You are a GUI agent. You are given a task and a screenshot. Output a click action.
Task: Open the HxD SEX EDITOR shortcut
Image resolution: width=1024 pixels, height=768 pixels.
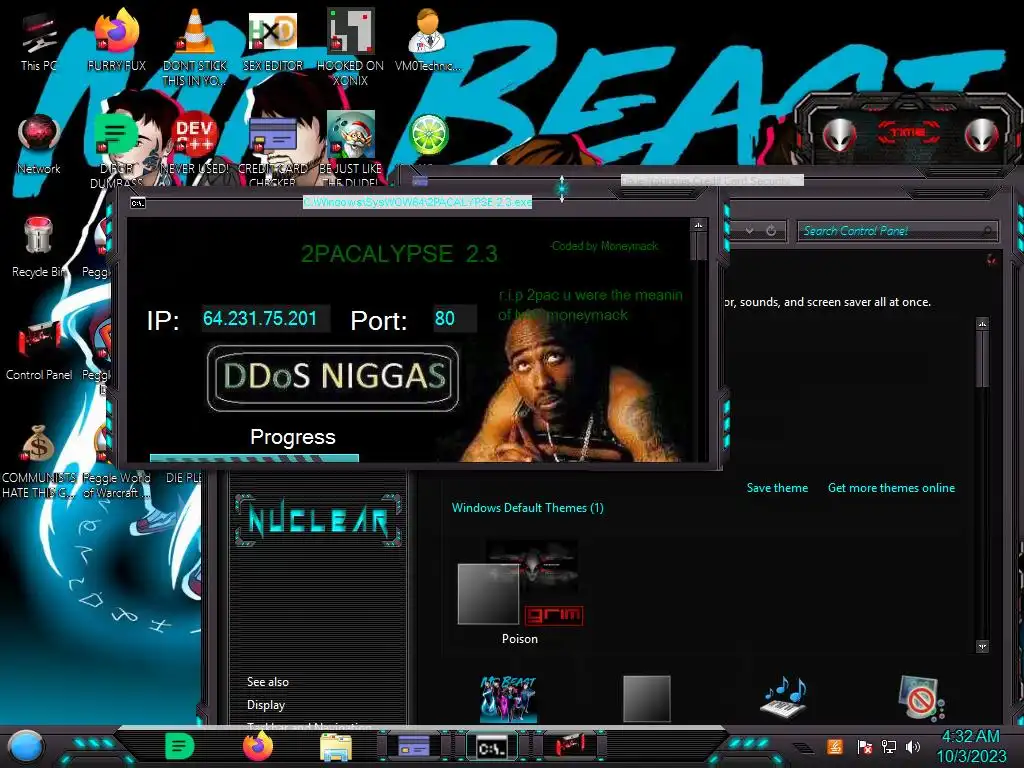pos(272,39)
